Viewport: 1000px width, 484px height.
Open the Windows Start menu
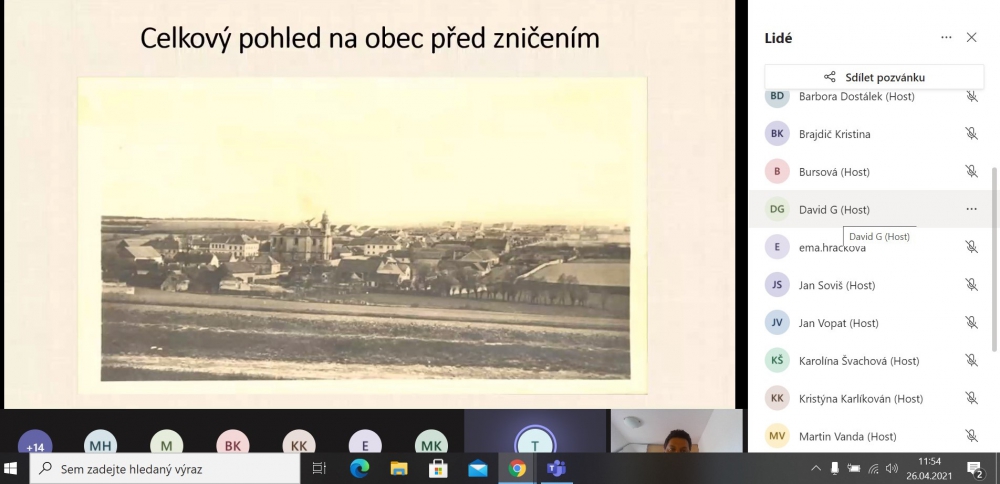coord(10,469)
